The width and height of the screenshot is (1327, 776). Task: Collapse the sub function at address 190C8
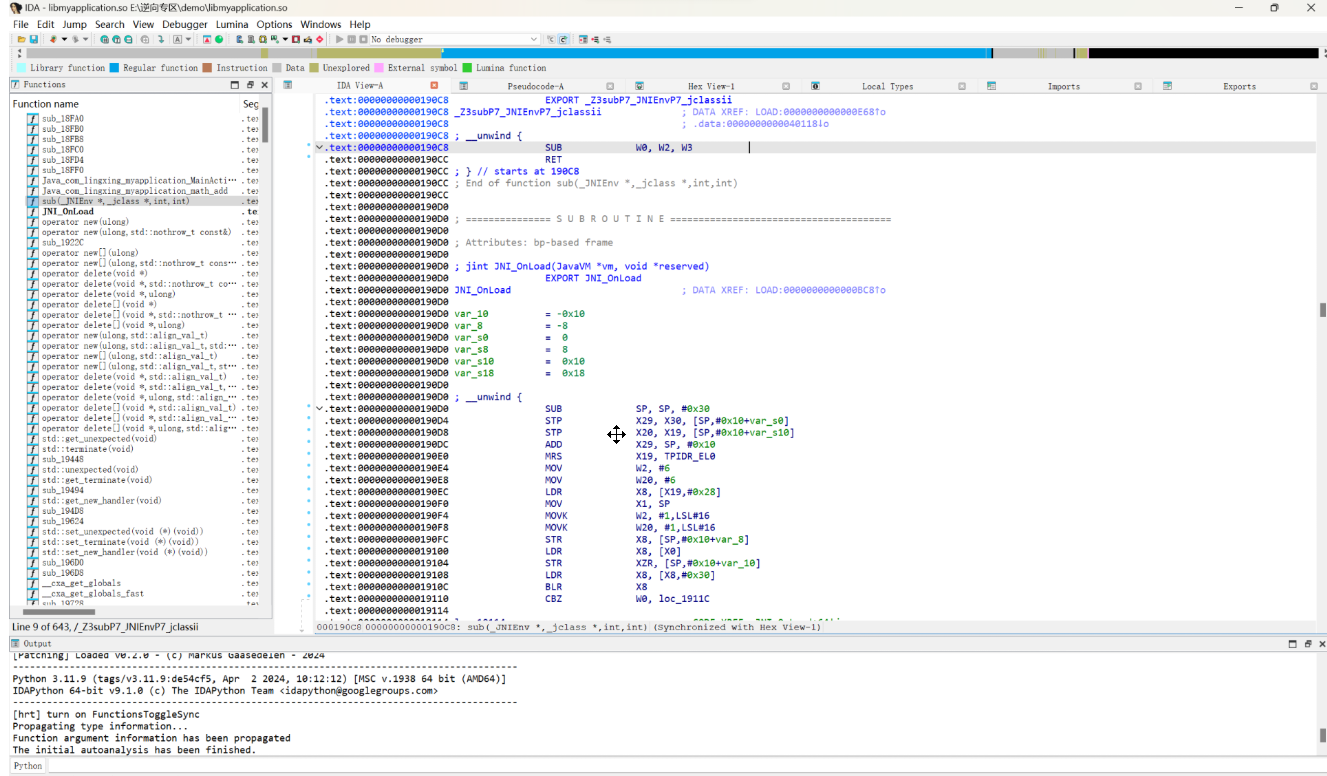[320, 147]
